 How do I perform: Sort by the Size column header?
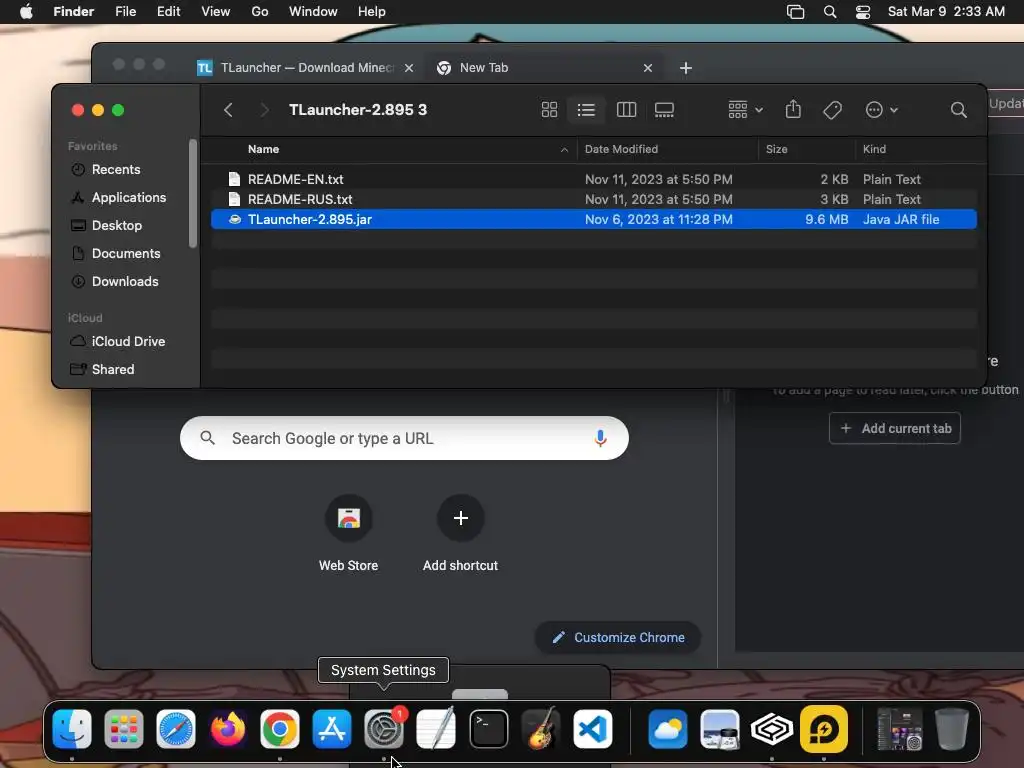pos(776,150)
